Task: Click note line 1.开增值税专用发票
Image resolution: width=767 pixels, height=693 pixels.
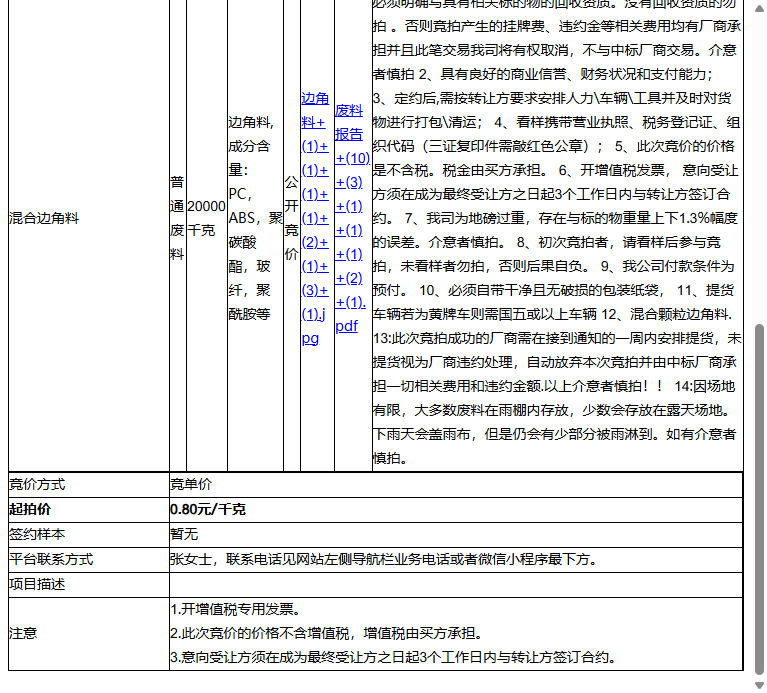Action: click(x=236, y=609)
